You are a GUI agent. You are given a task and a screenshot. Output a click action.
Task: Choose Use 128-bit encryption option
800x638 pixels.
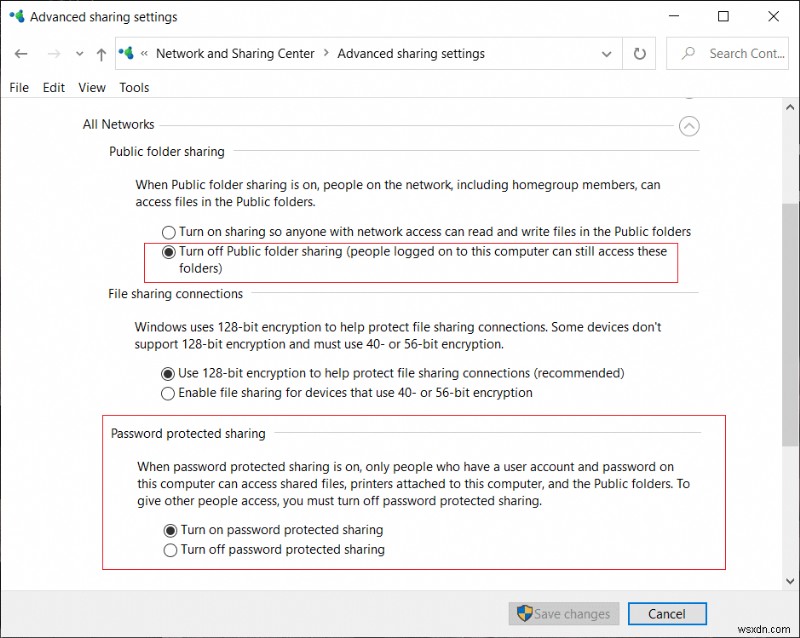click(392, 373)
